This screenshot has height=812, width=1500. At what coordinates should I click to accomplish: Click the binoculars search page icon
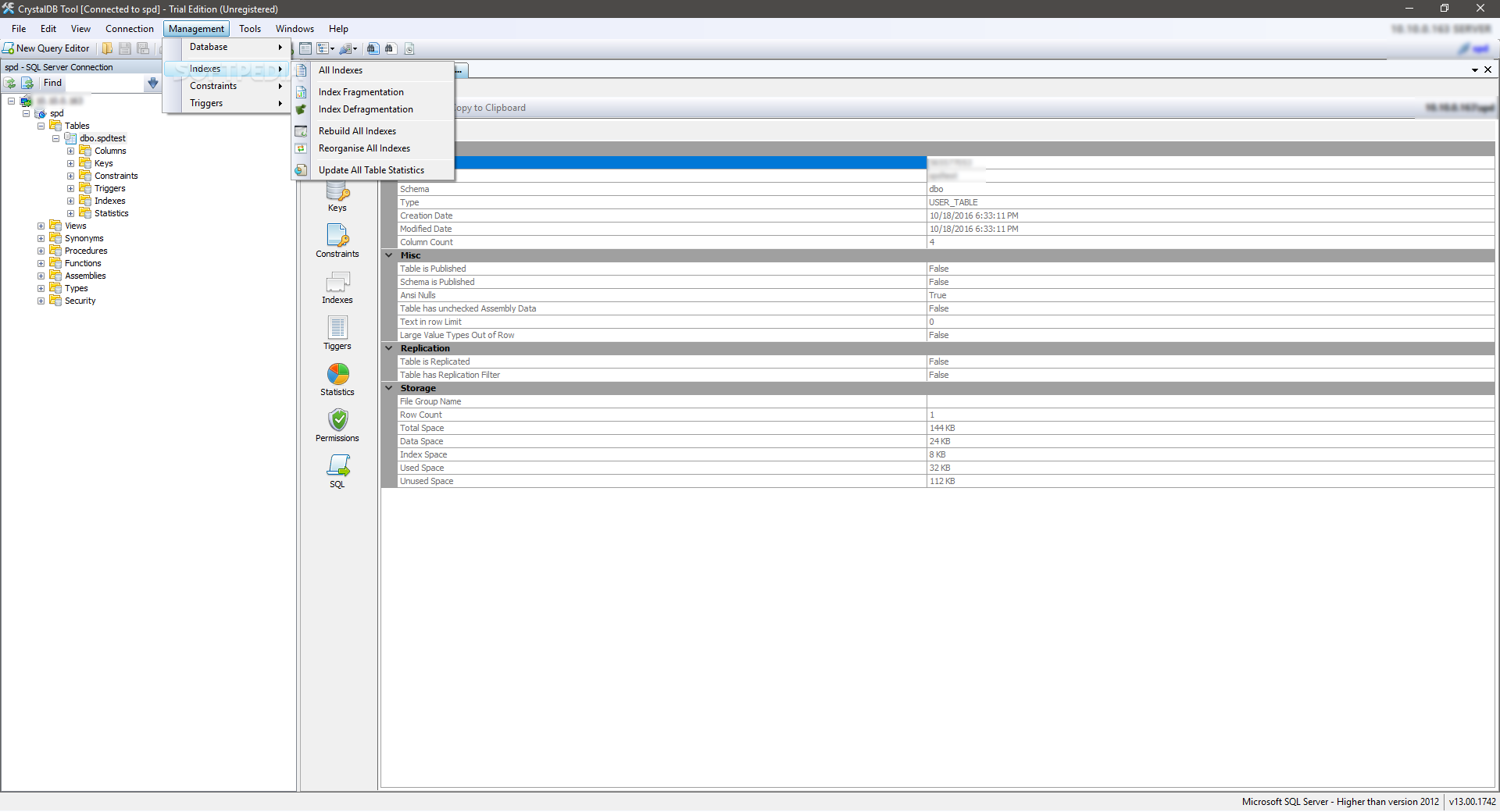pyautogui.click(x=390, y=48)
